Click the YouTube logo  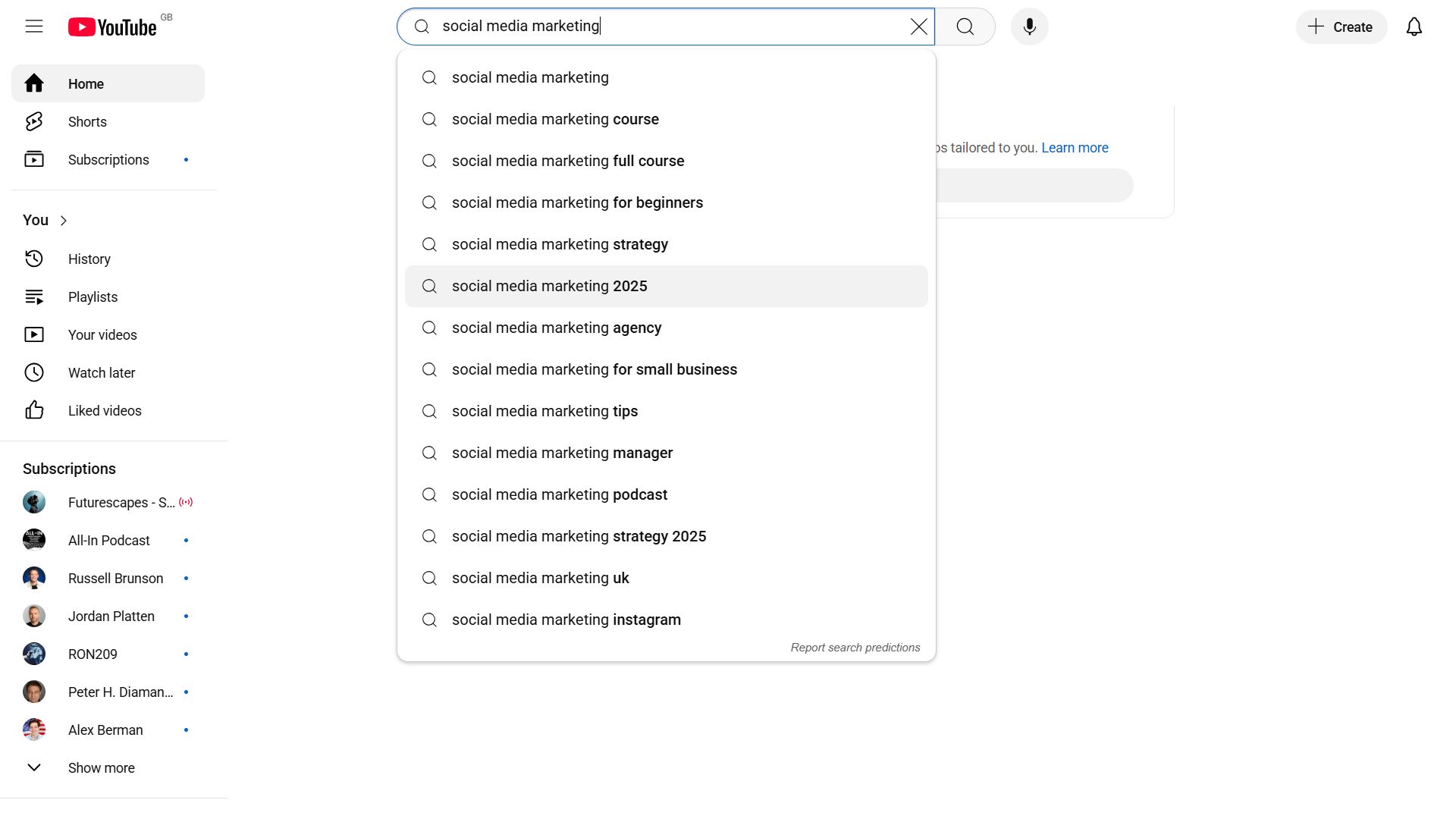(x=112, y=27)
